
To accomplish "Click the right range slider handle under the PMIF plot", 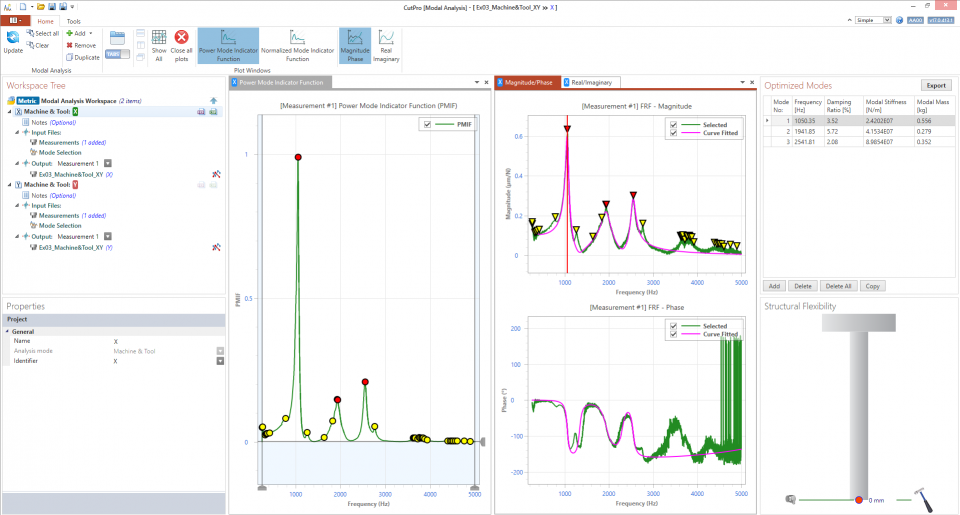I will (474, 488).
